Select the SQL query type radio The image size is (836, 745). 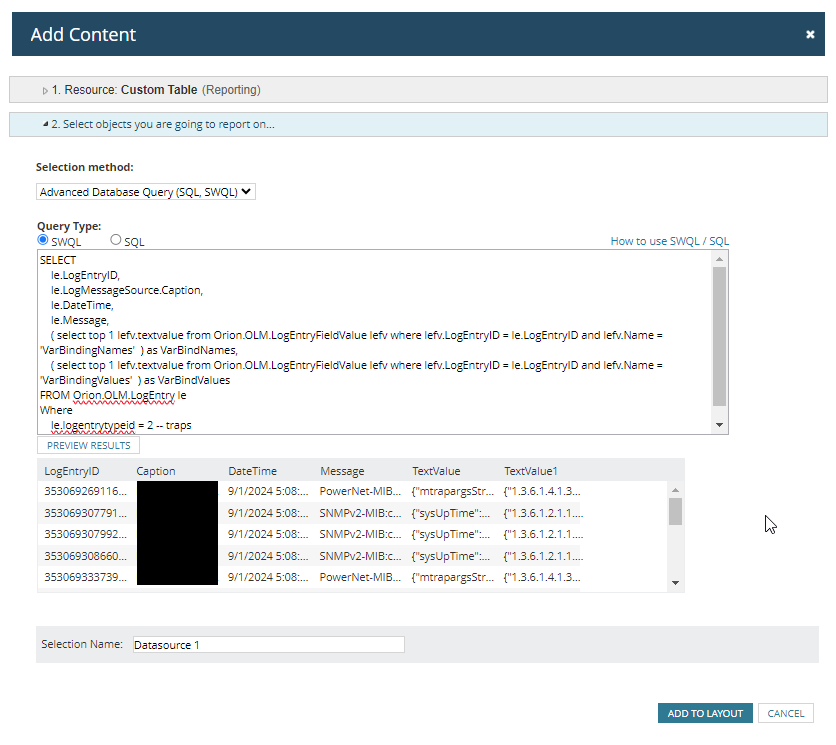[x=116, y=240]
